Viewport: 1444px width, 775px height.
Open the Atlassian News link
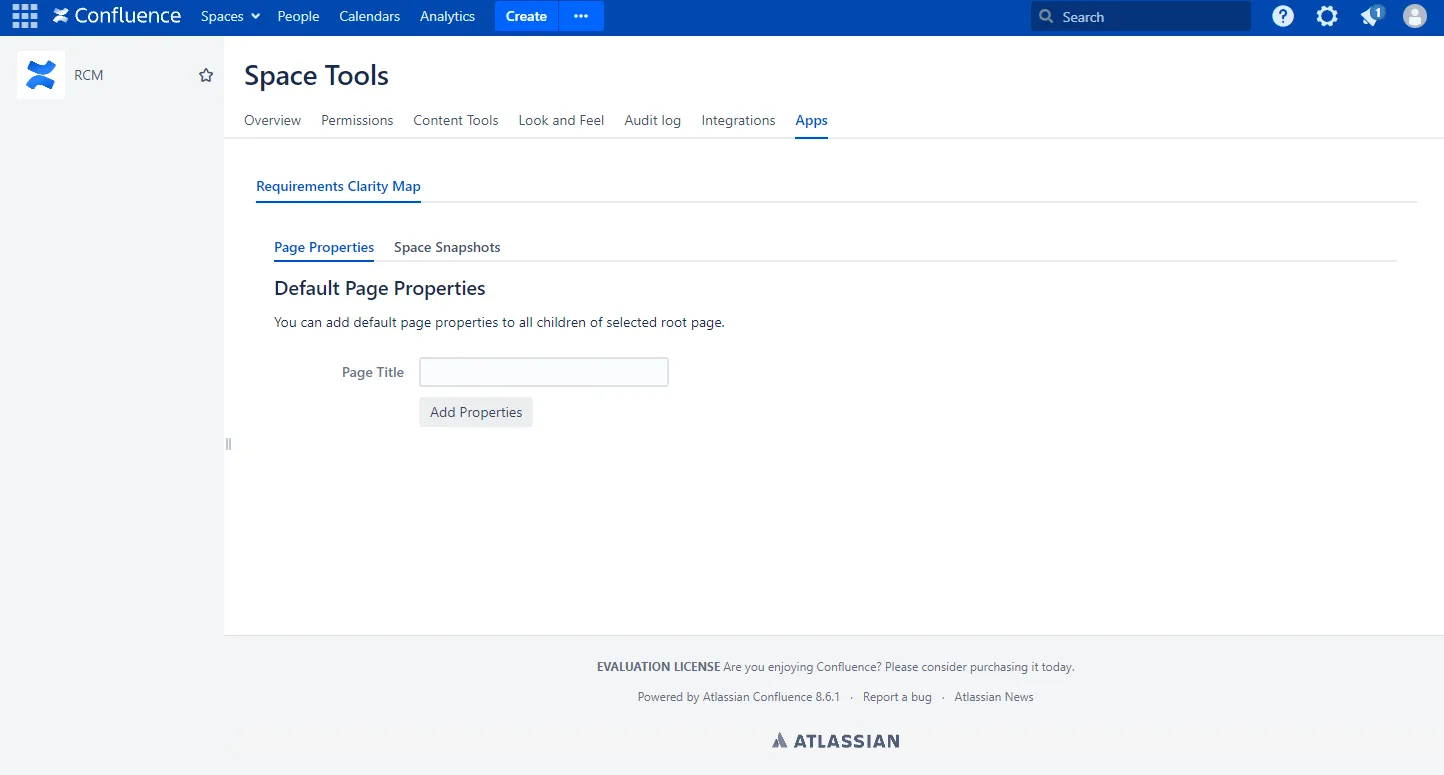click(994, 697)
